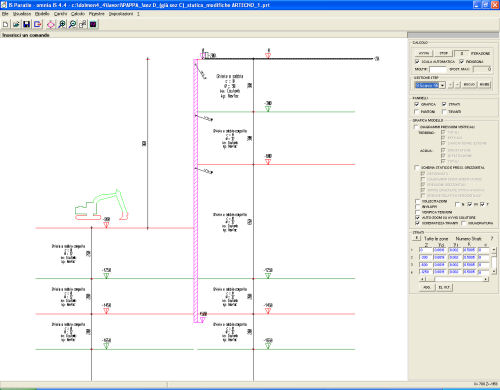500x390 pixels.
Task: Open the Carichi menu
Action: [60, 14]
